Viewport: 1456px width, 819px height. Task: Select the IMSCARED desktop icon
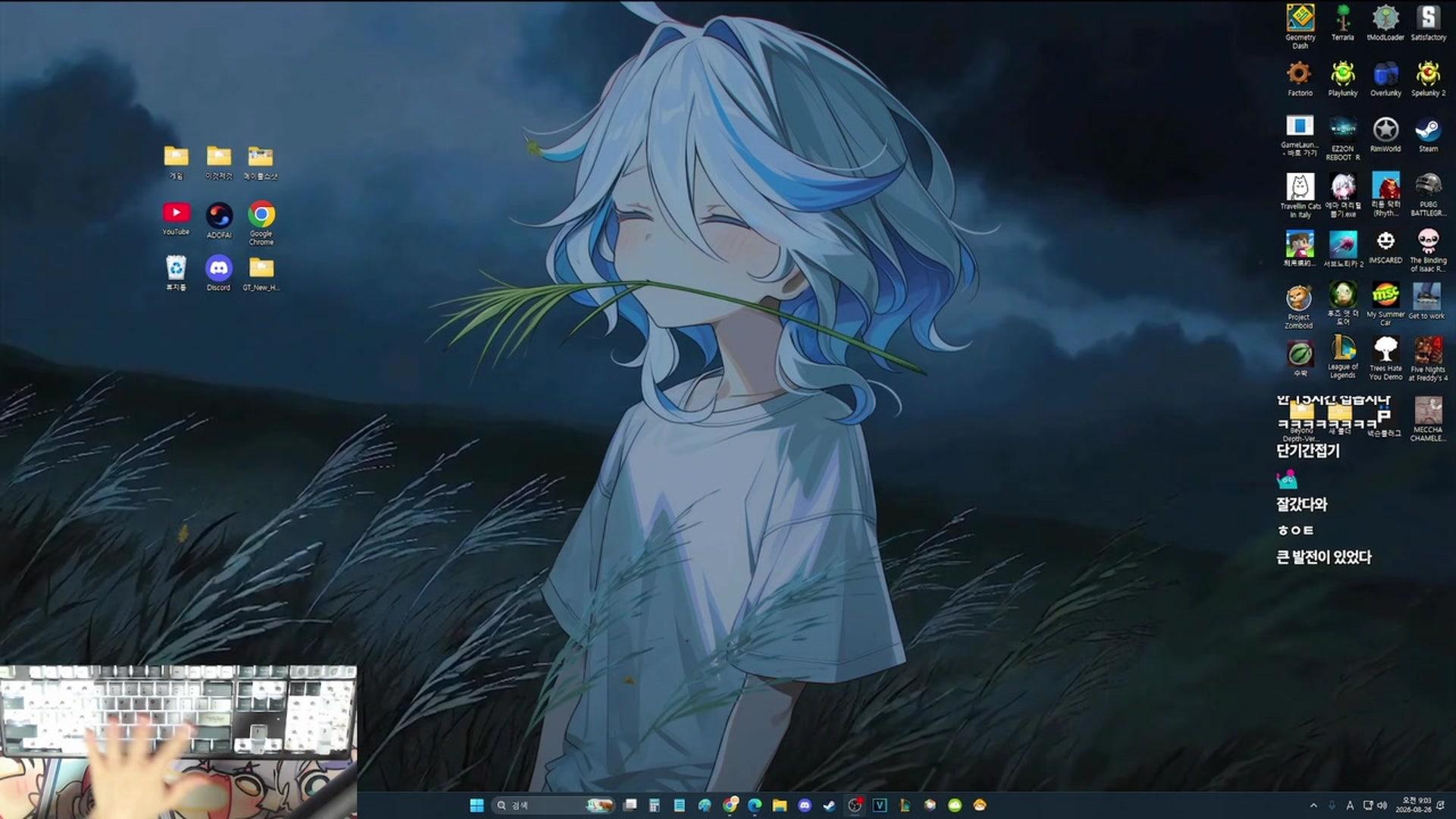1385,247
